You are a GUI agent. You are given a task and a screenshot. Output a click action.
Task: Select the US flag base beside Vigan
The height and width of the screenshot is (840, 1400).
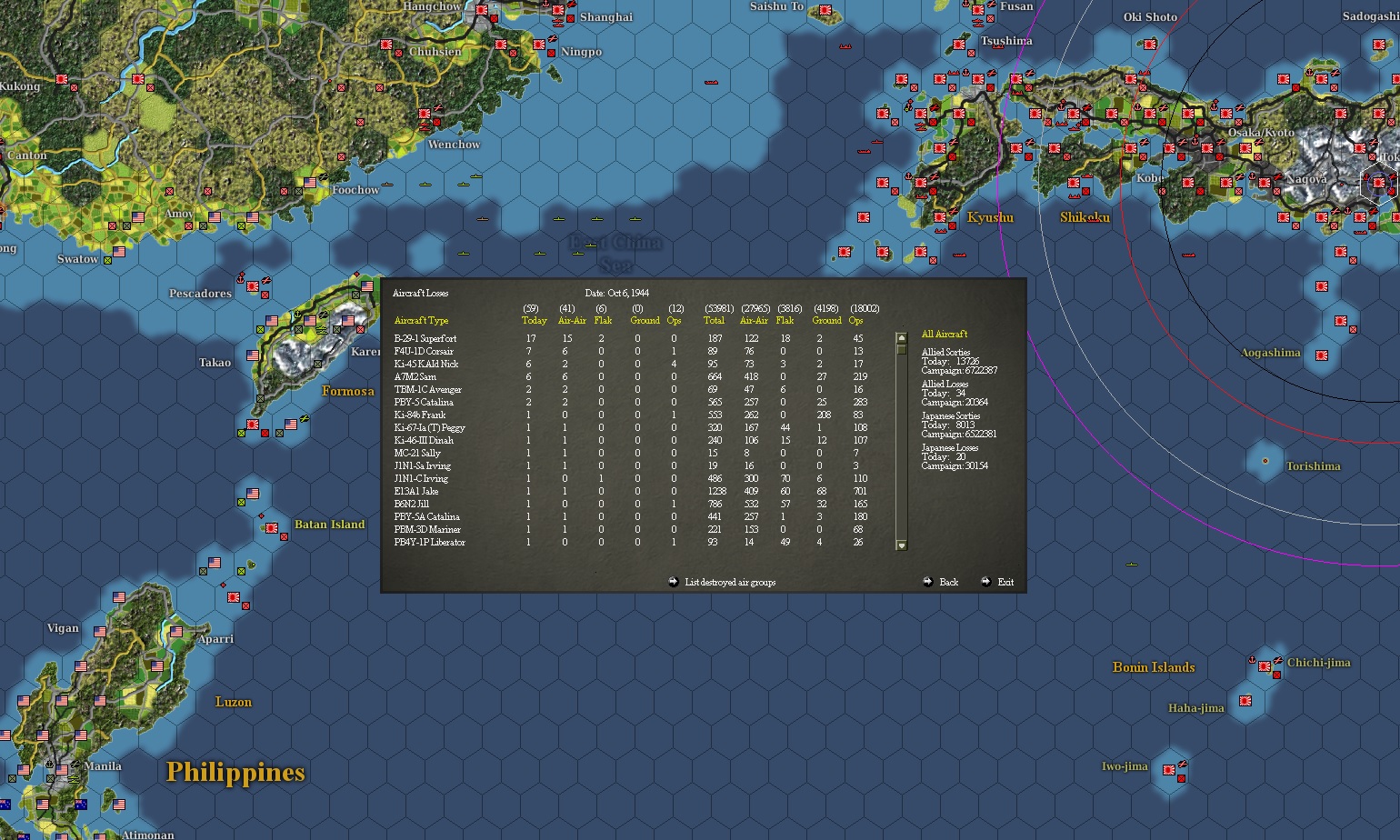[100, 631]
